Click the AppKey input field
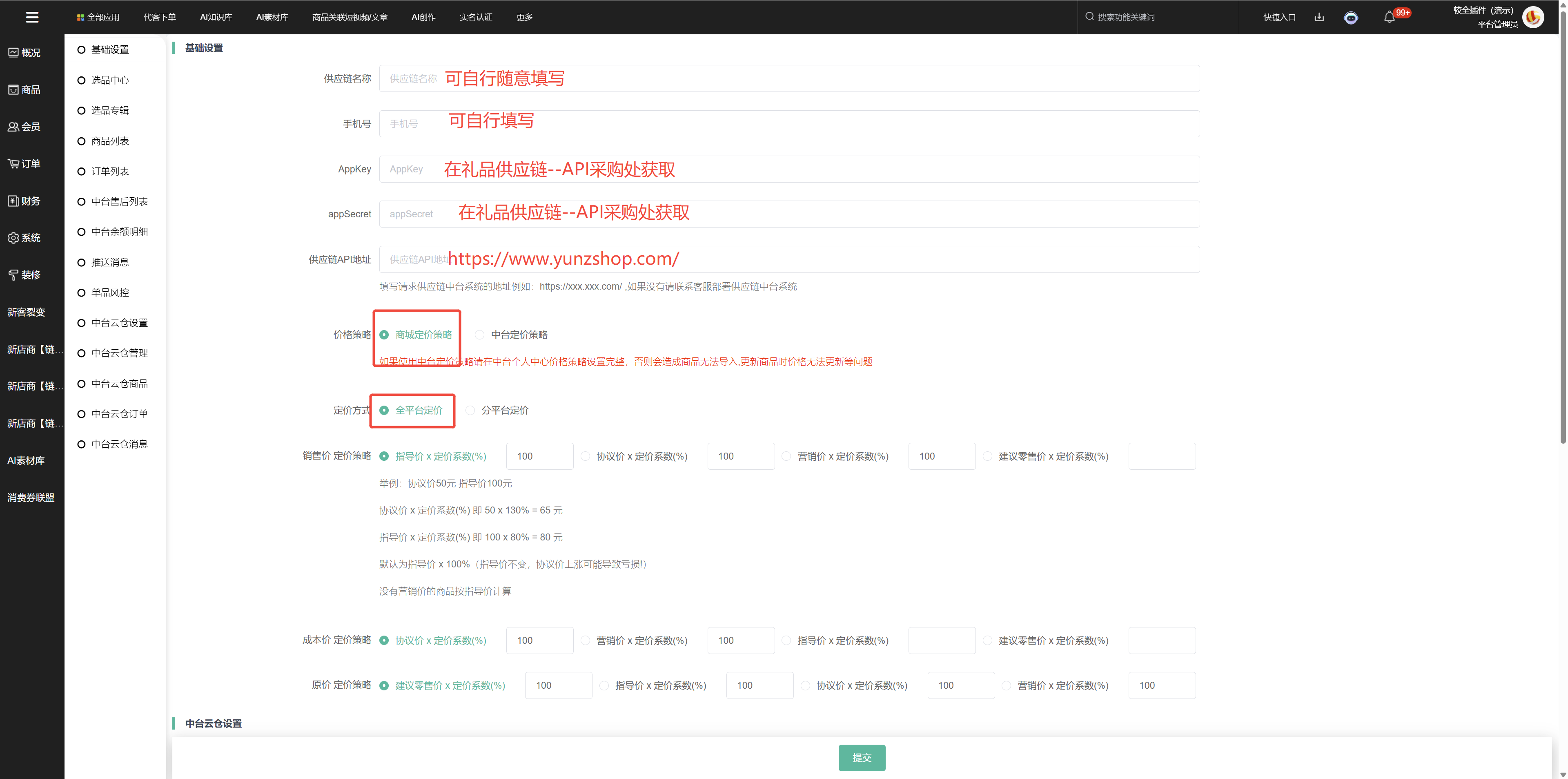The image size is (1568, 779). pos(789,170)
